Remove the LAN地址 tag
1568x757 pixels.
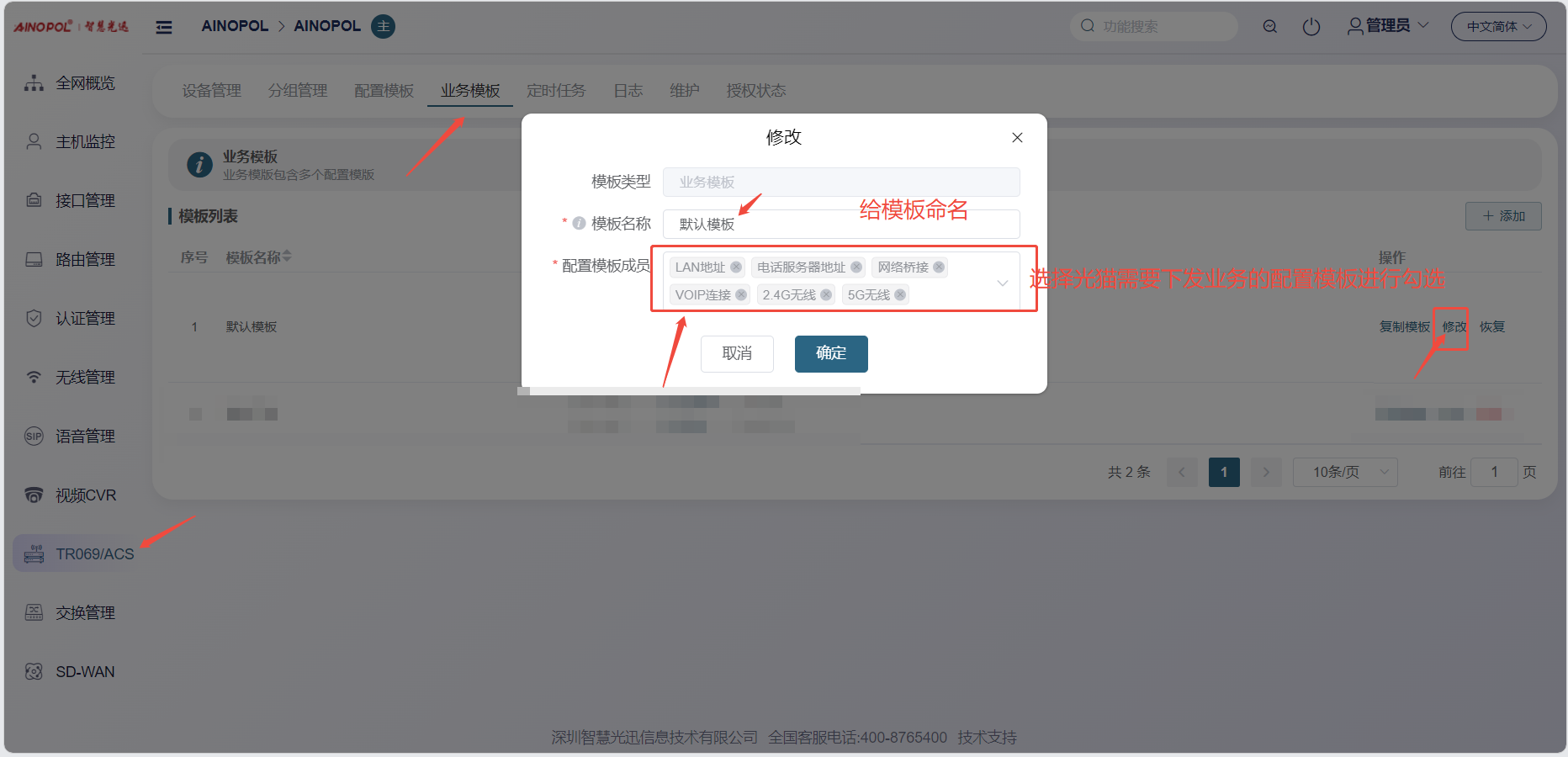pos(736,267)
